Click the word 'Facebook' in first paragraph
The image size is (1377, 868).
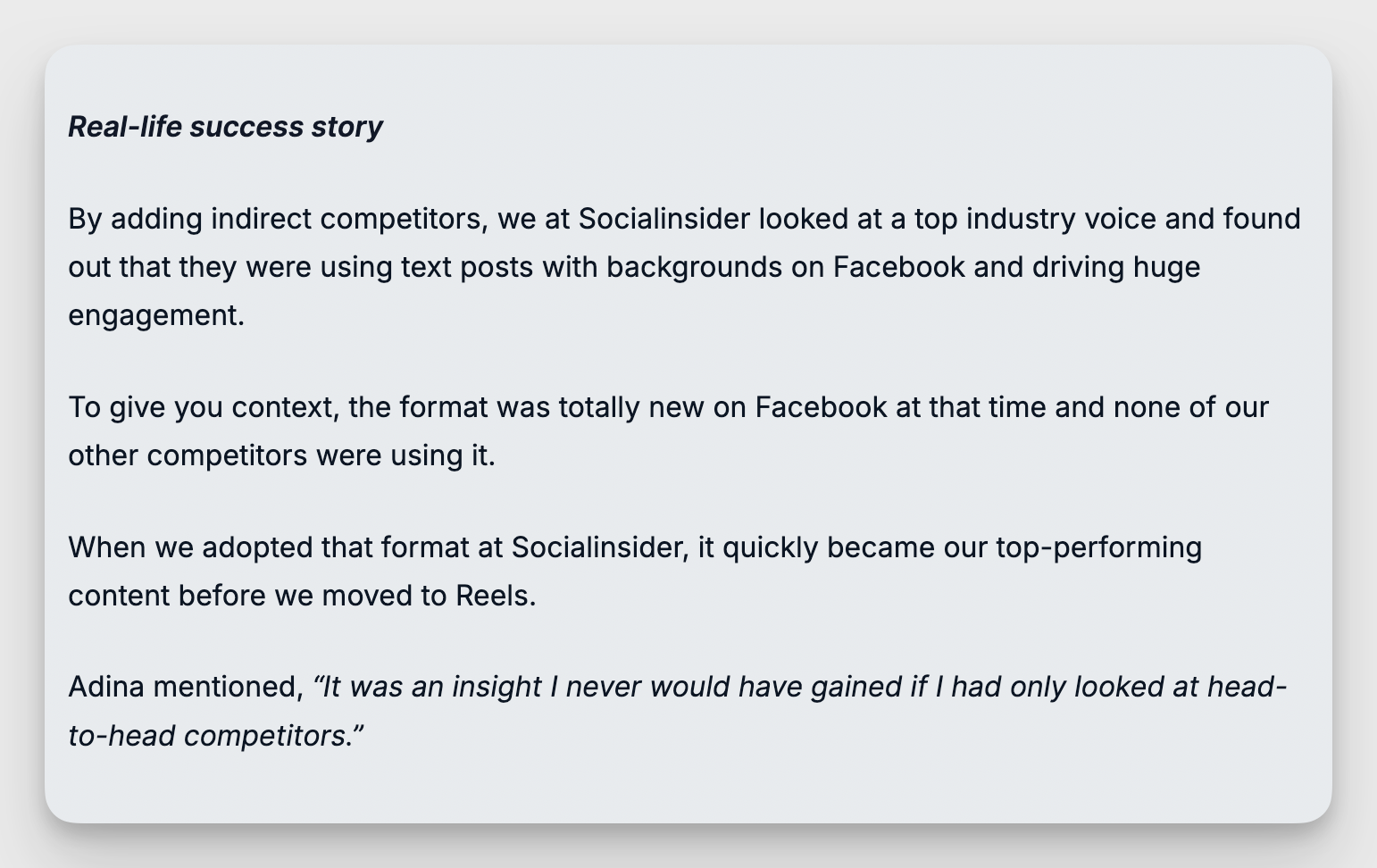[898, 267]
